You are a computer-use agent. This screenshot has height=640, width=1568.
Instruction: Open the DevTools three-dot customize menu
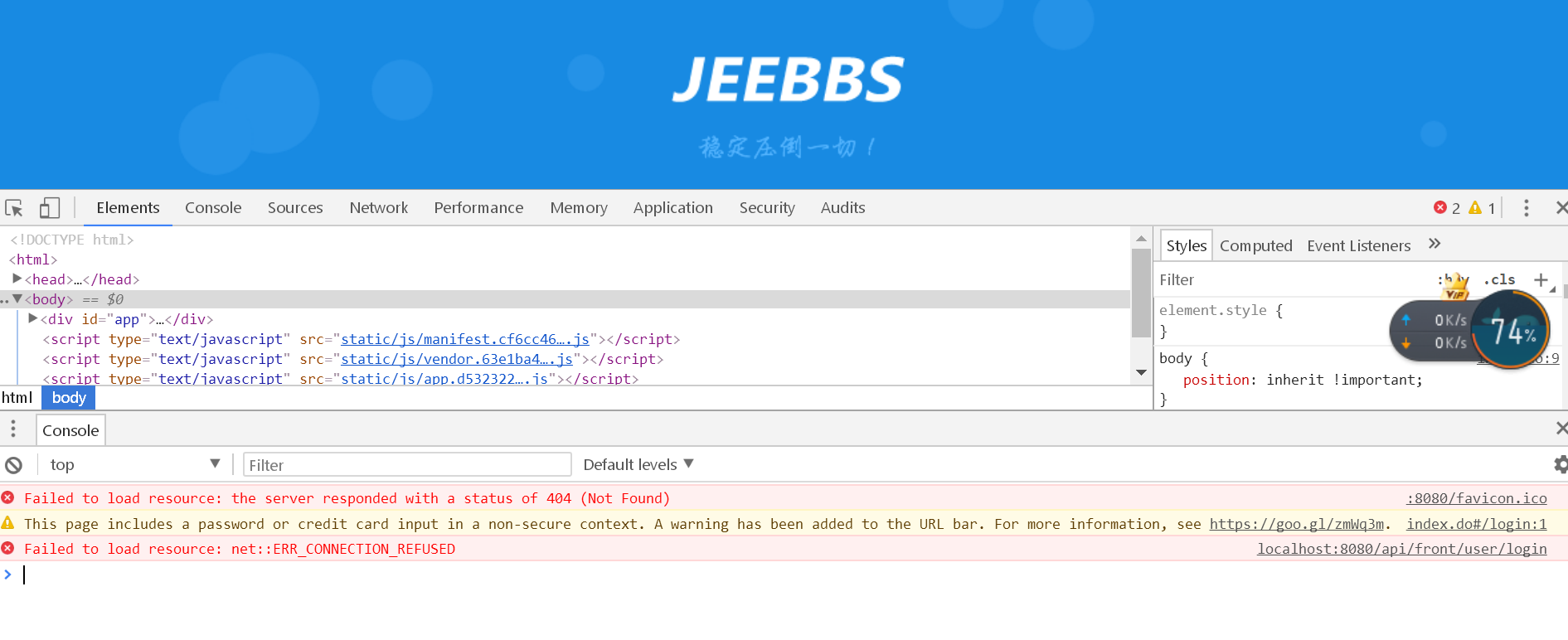point(1526,208)
